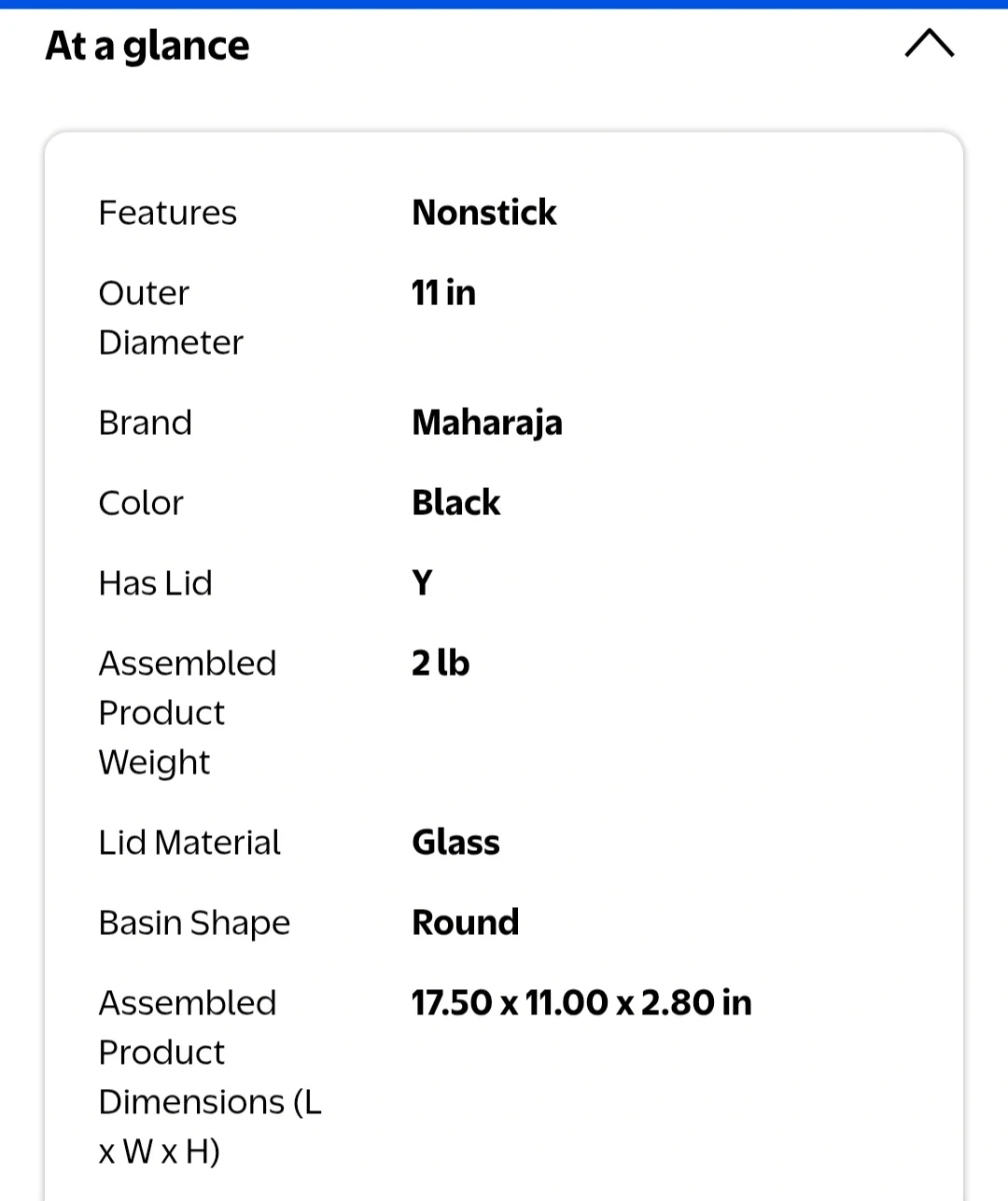Select the Round basin shape value
The width and height of the screenshot is (1008, 1201).
465,923
